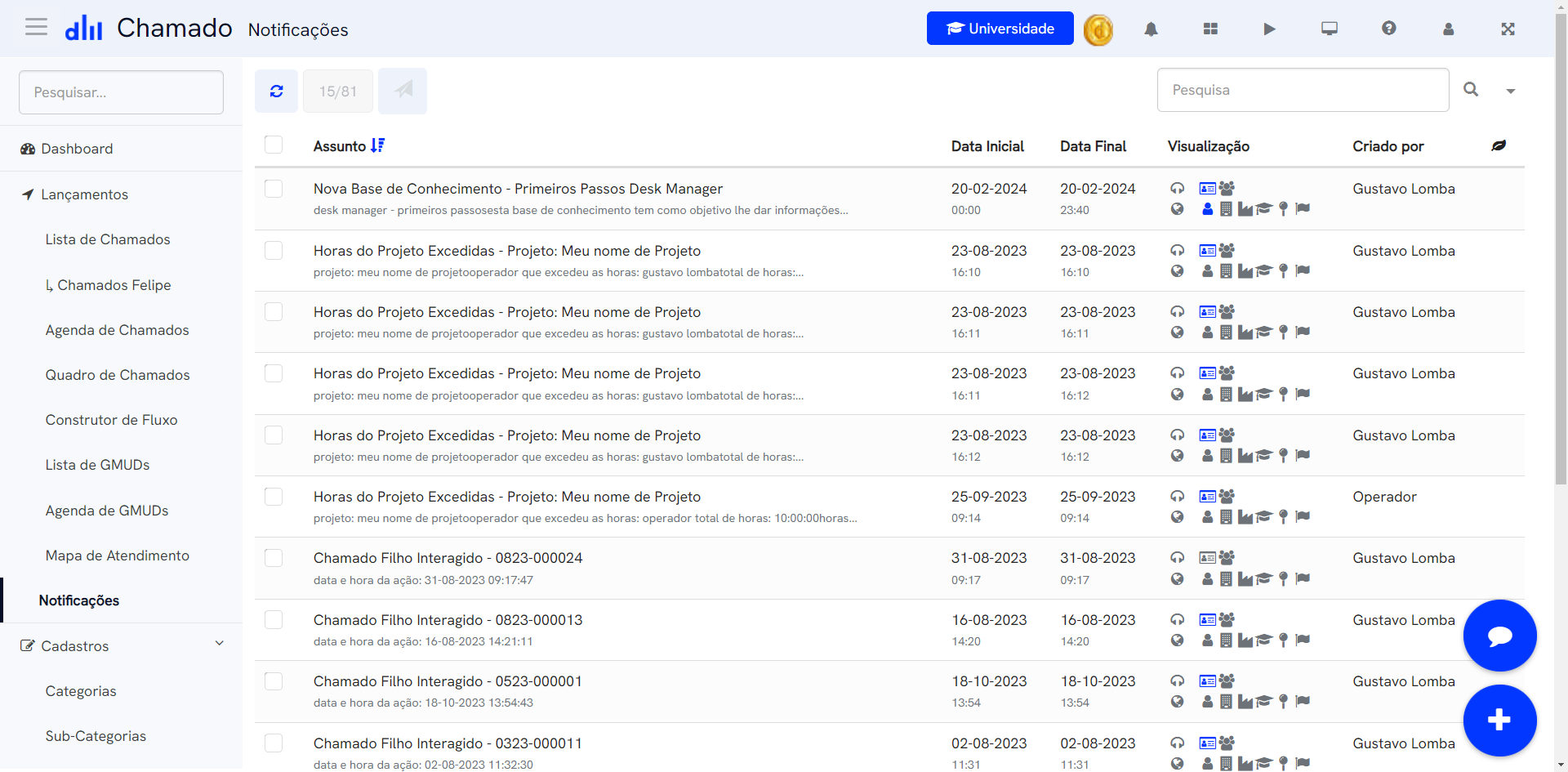Click flag icon in Operador row

click(1303, 516)
